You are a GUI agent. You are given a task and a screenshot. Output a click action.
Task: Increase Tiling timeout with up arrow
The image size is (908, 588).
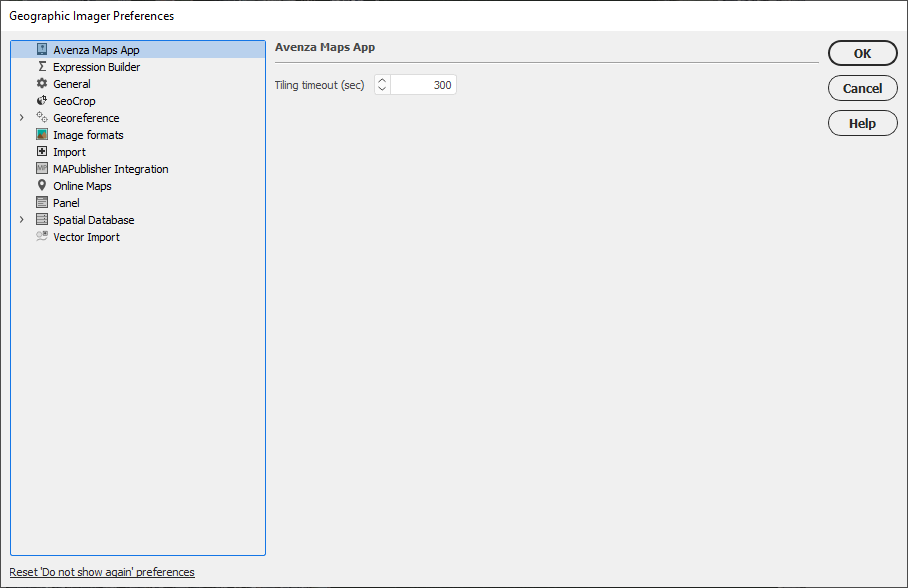click(x=382, y=81)
